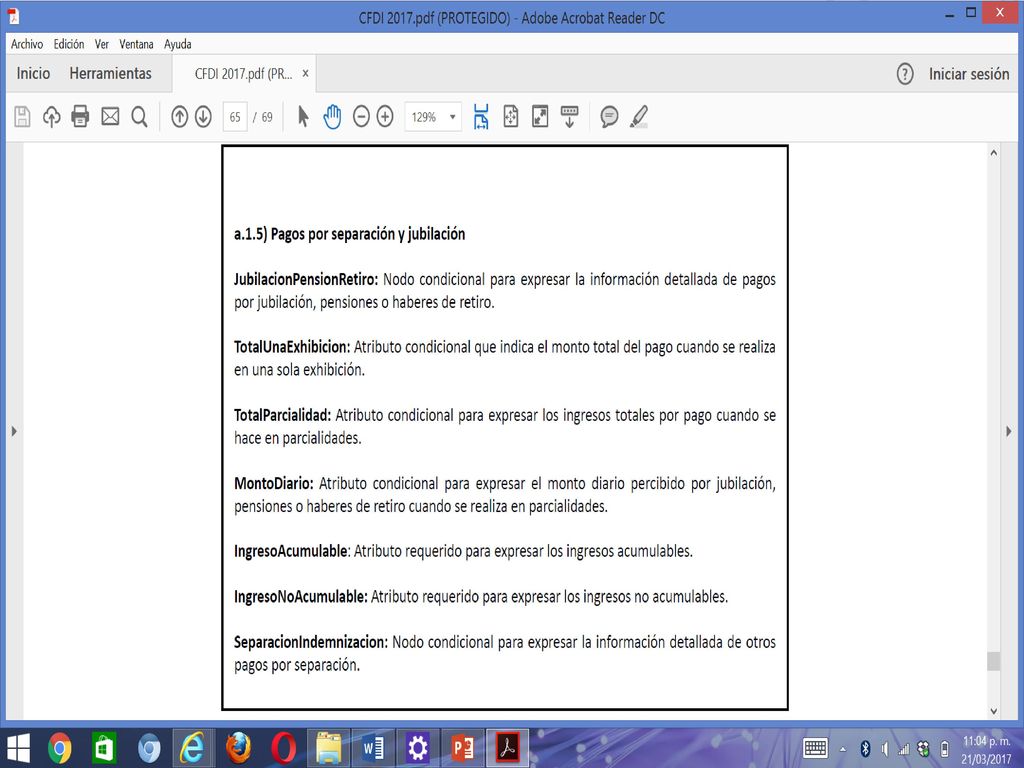
Task: Open Firefox from the taskbar
Action: pyautogui.click(x=238, y=748)
